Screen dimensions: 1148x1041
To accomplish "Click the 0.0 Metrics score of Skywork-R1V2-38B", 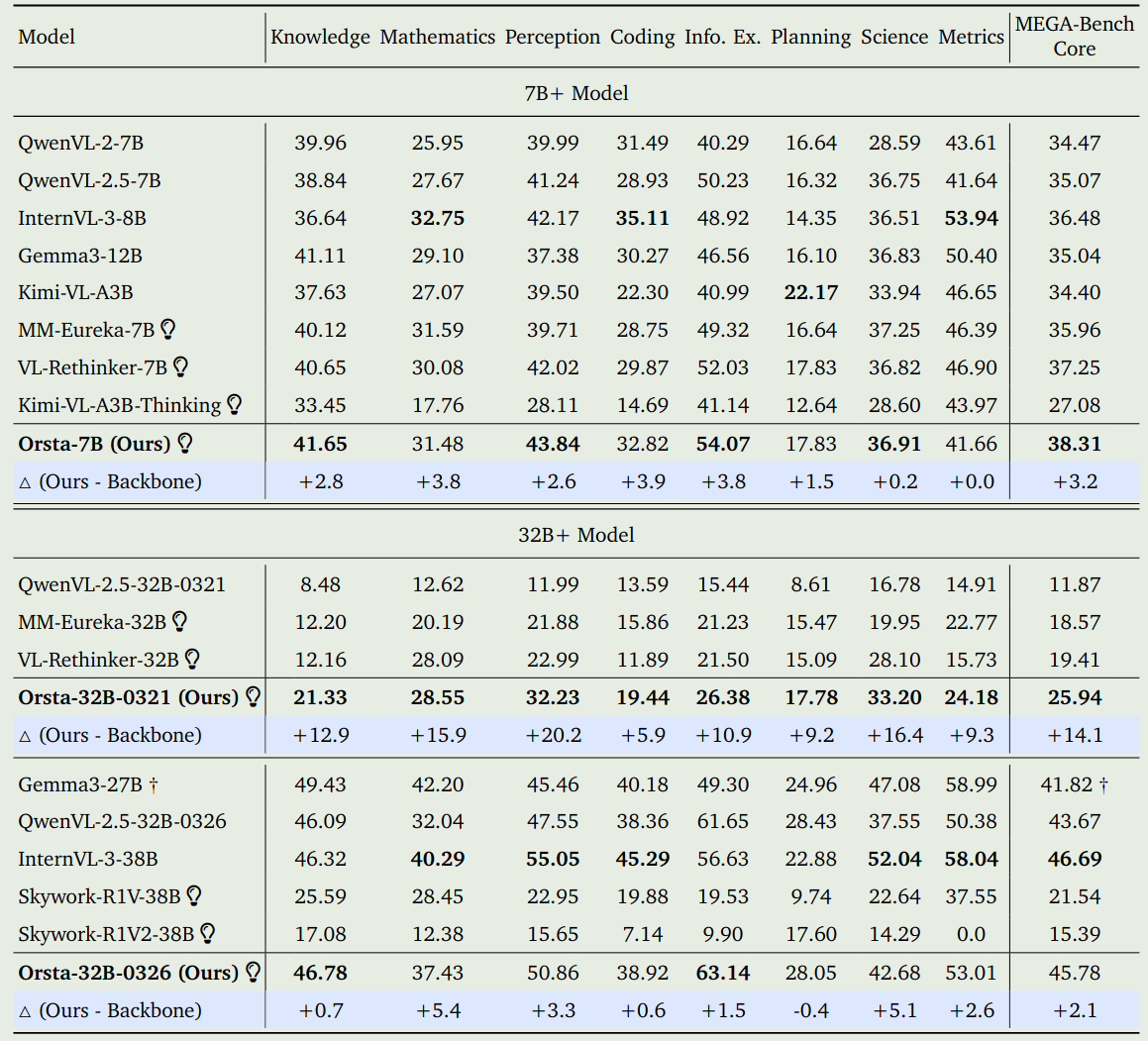I will pyautogui.click(x=972, y=934).
